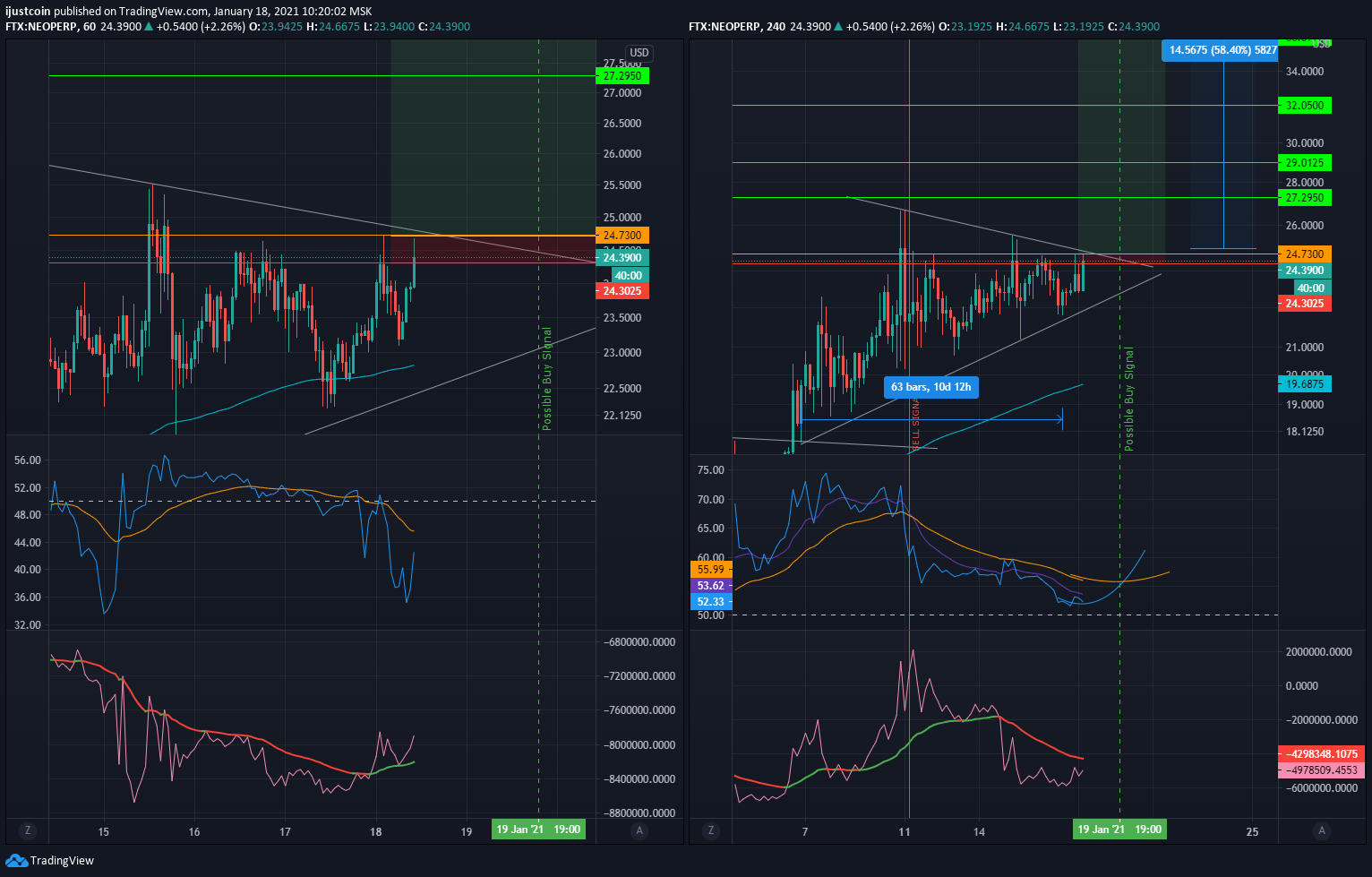Screen dimensions: 1372x877
Task: Click the -6800000.0000 axis value on the left chart
Action: point(639,643)
